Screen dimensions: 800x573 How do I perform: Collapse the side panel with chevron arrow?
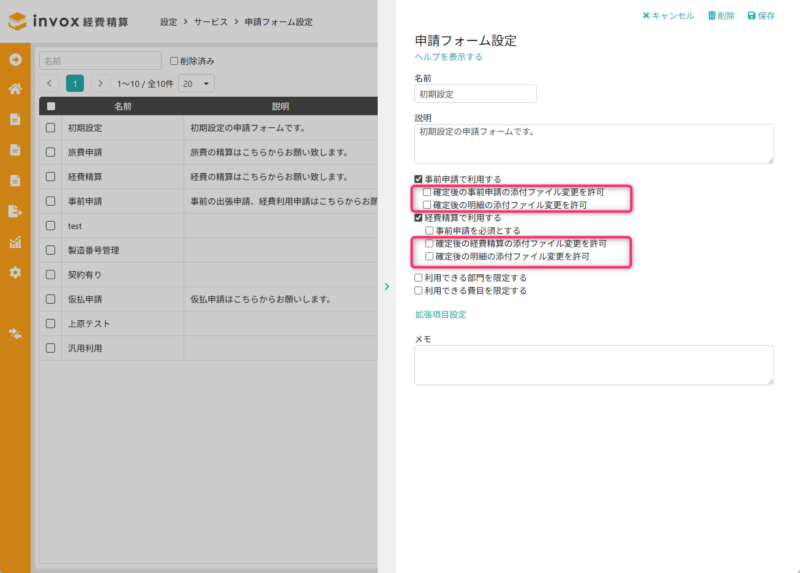pos(387,287)
